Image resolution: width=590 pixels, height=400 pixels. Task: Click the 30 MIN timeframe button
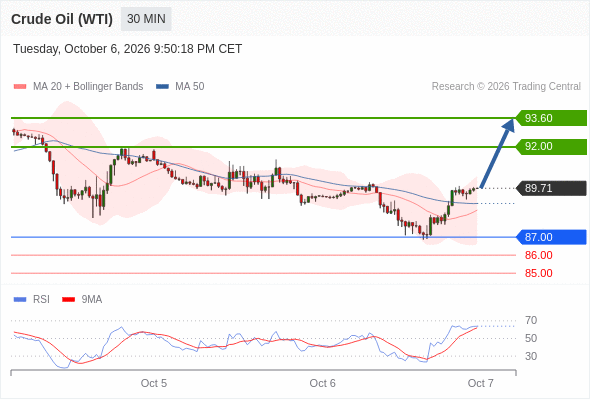(x=146, y=19)
